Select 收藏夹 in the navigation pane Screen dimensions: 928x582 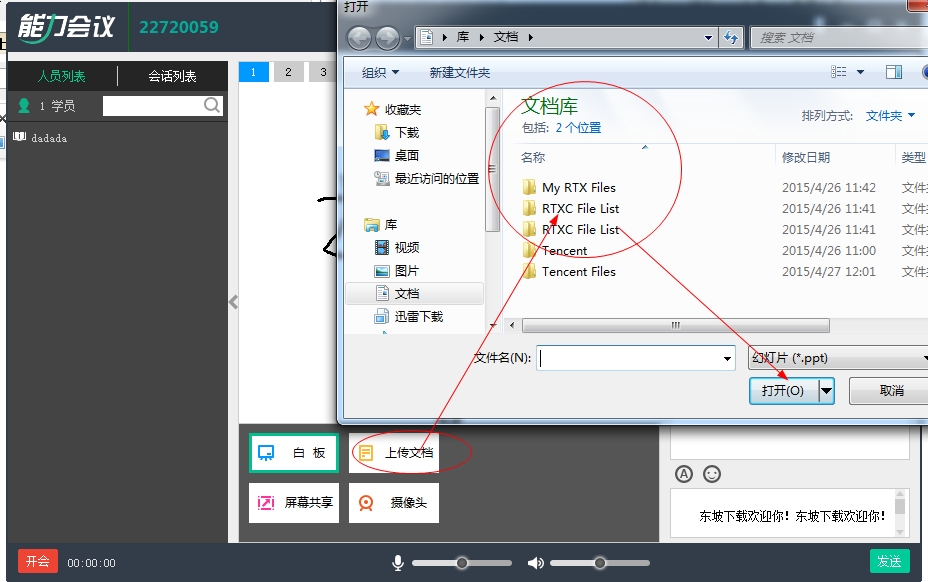392,109
